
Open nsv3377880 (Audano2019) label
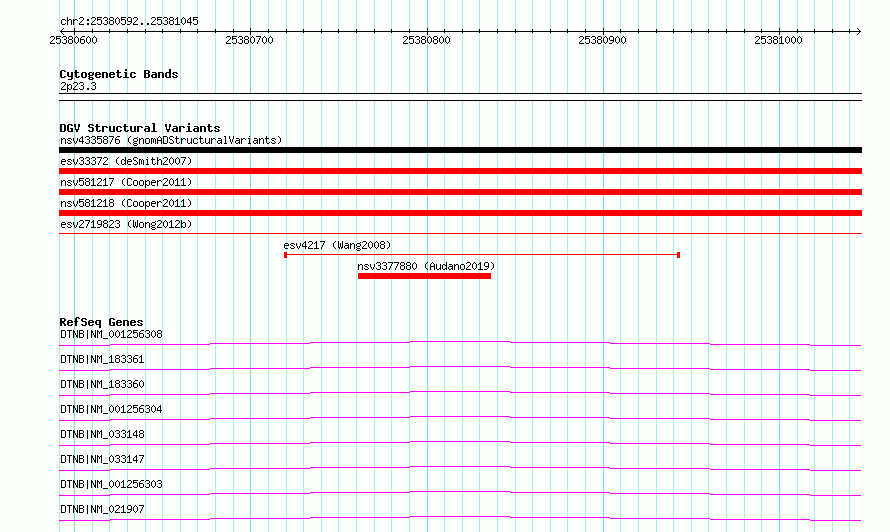(426, 266)
